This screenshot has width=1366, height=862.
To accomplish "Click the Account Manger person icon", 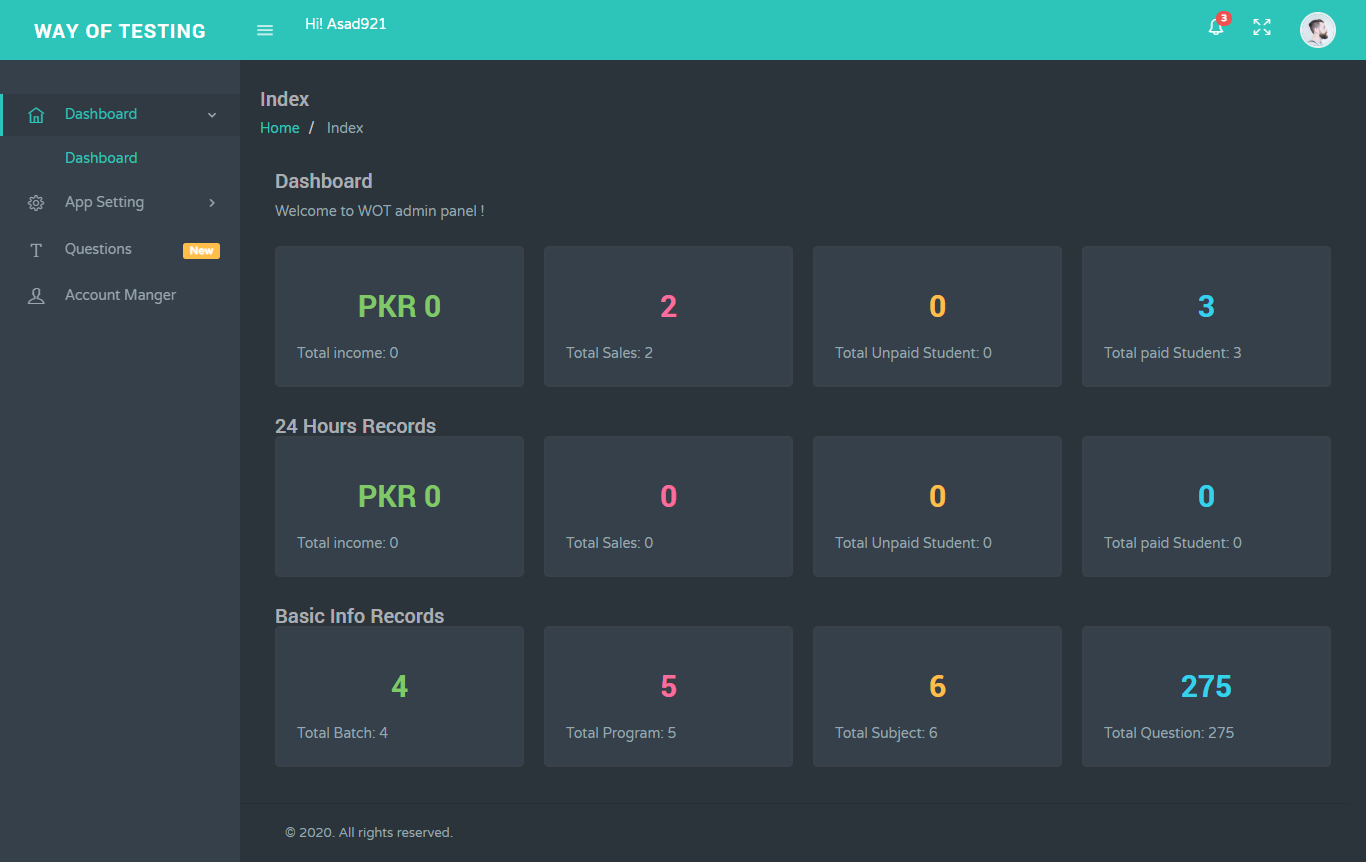I will click(x=36, y=295).
